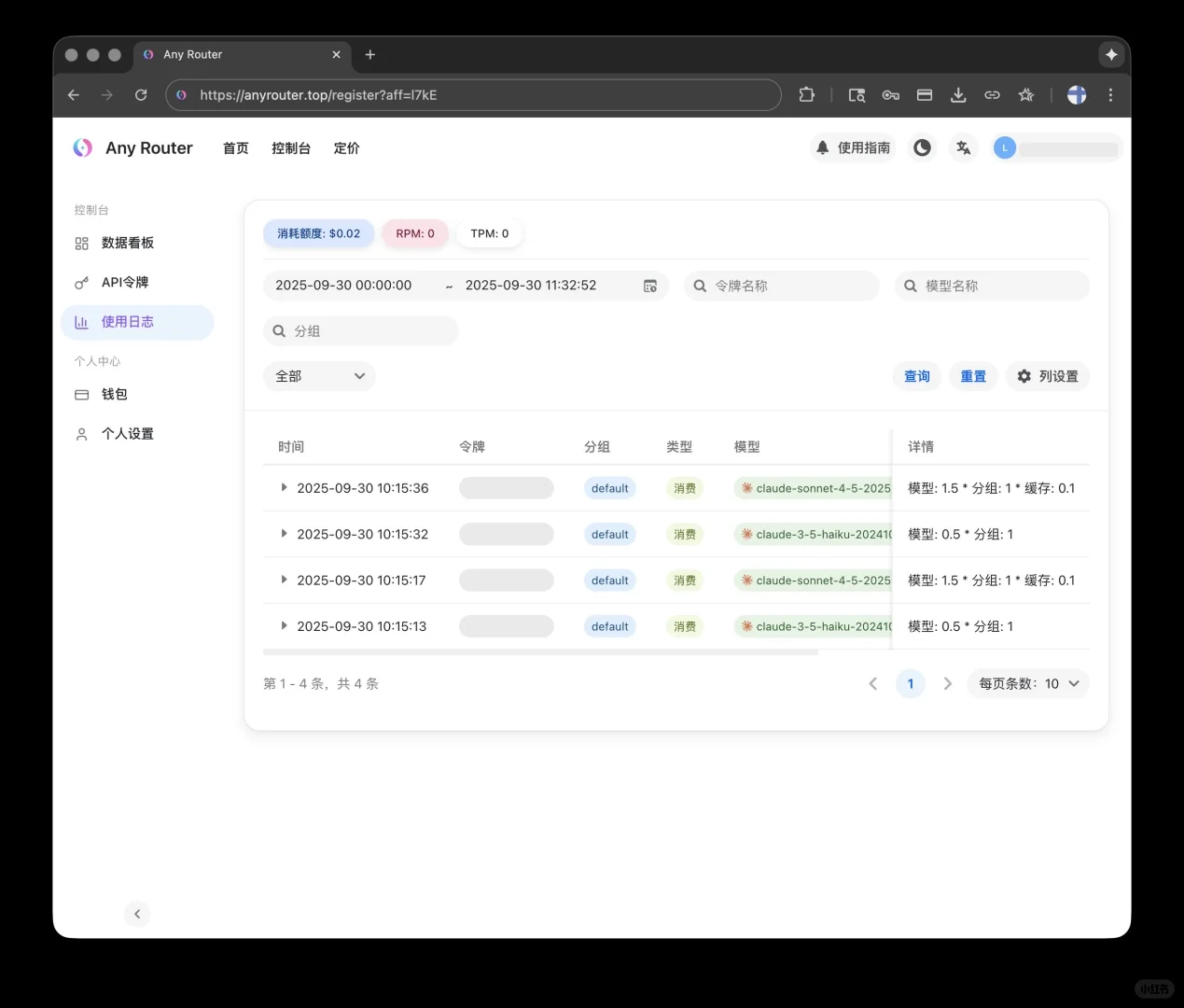The width and height of the screenshot is (1184, 1008).
Task: Open the 全部 filter dropdown
Action: pyautogui.click(x=319, y=376)
